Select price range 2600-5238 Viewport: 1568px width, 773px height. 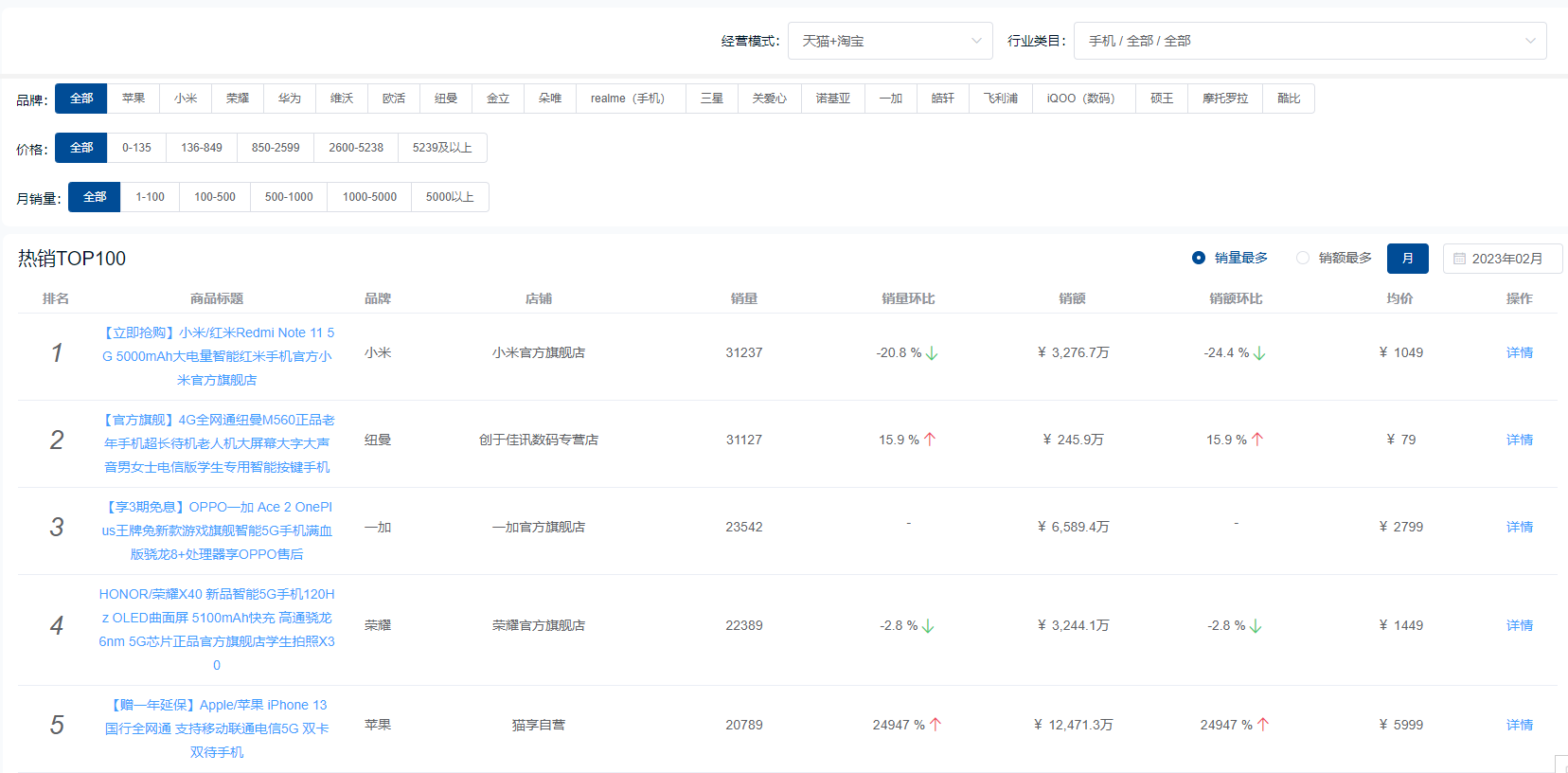click(x=356, y=148)
